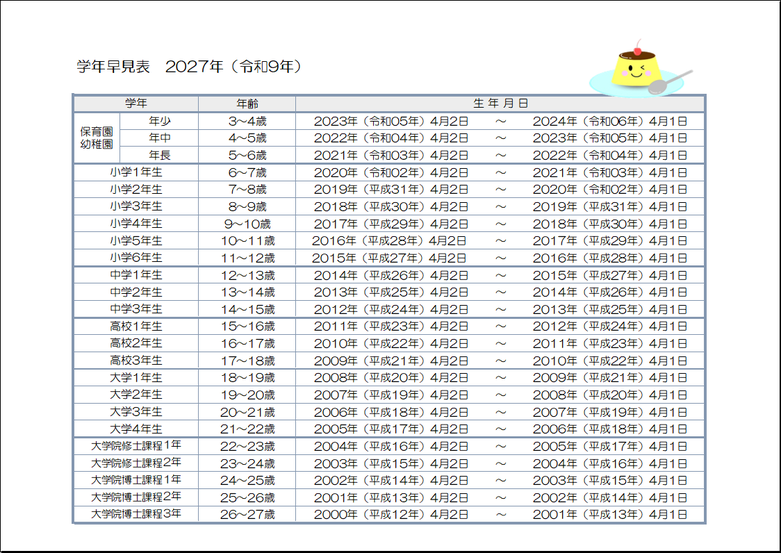Select the title 学年早見表 2027年（令和9年）
Image resolution: width=781 pixels, height=553 pixels.
tap(189, 66)
